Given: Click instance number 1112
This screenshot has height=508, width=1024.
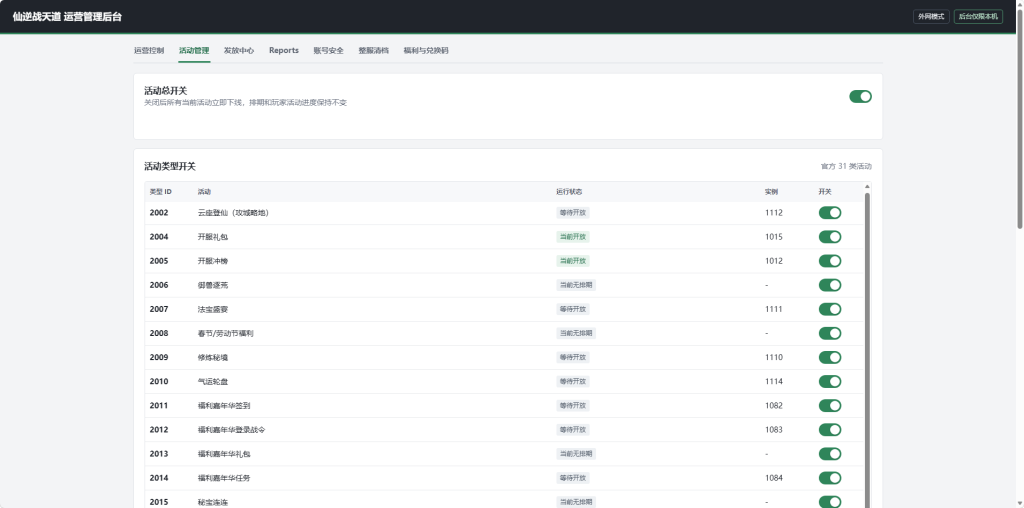Looking at the screenshot, I should tap(774, 213).
